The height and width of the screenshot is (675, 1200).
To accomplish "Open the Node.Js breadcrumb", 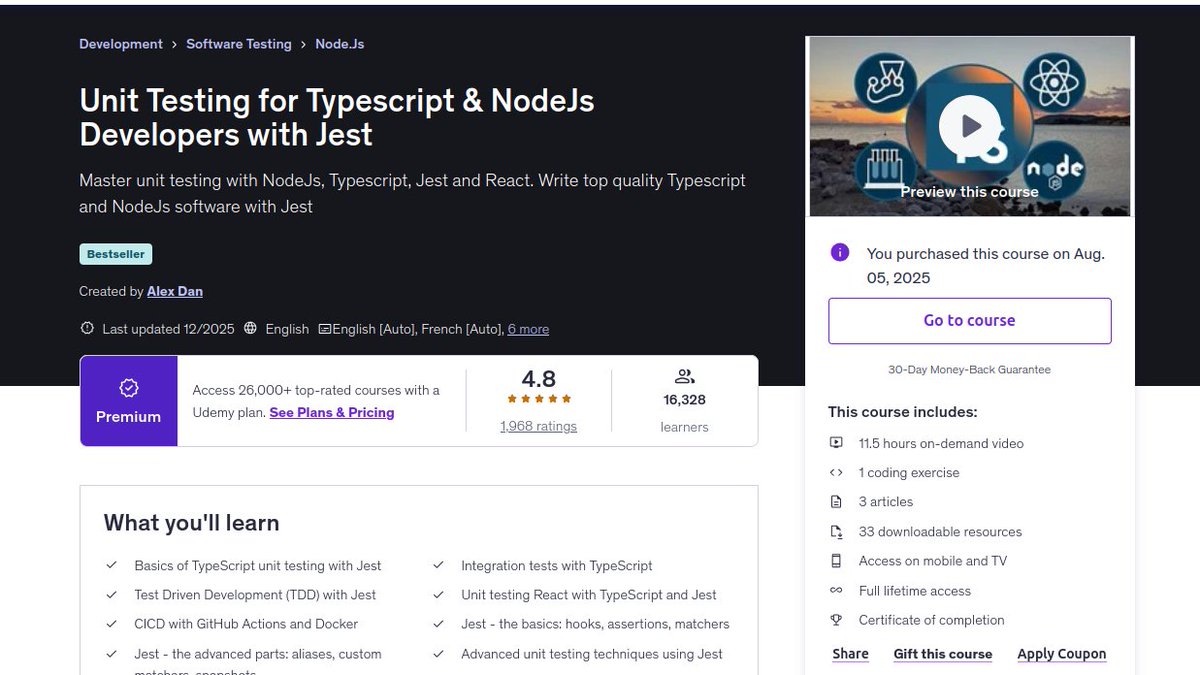I will coord(340,44).
